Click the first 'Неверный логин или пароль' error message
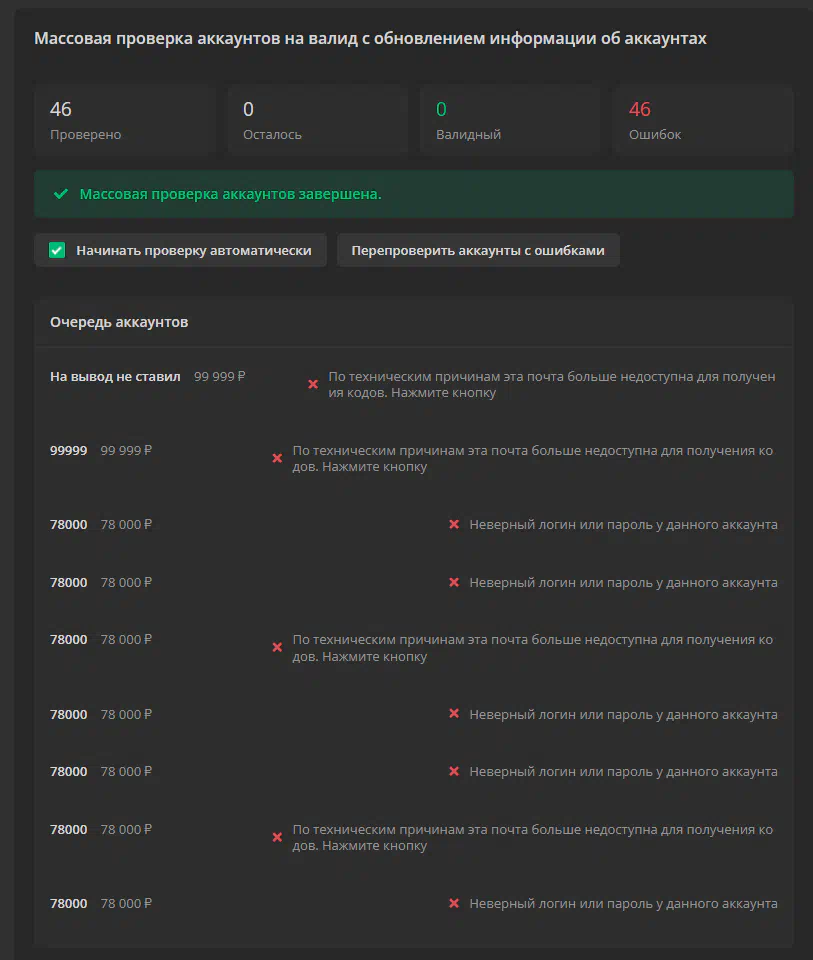 (623, 525)
